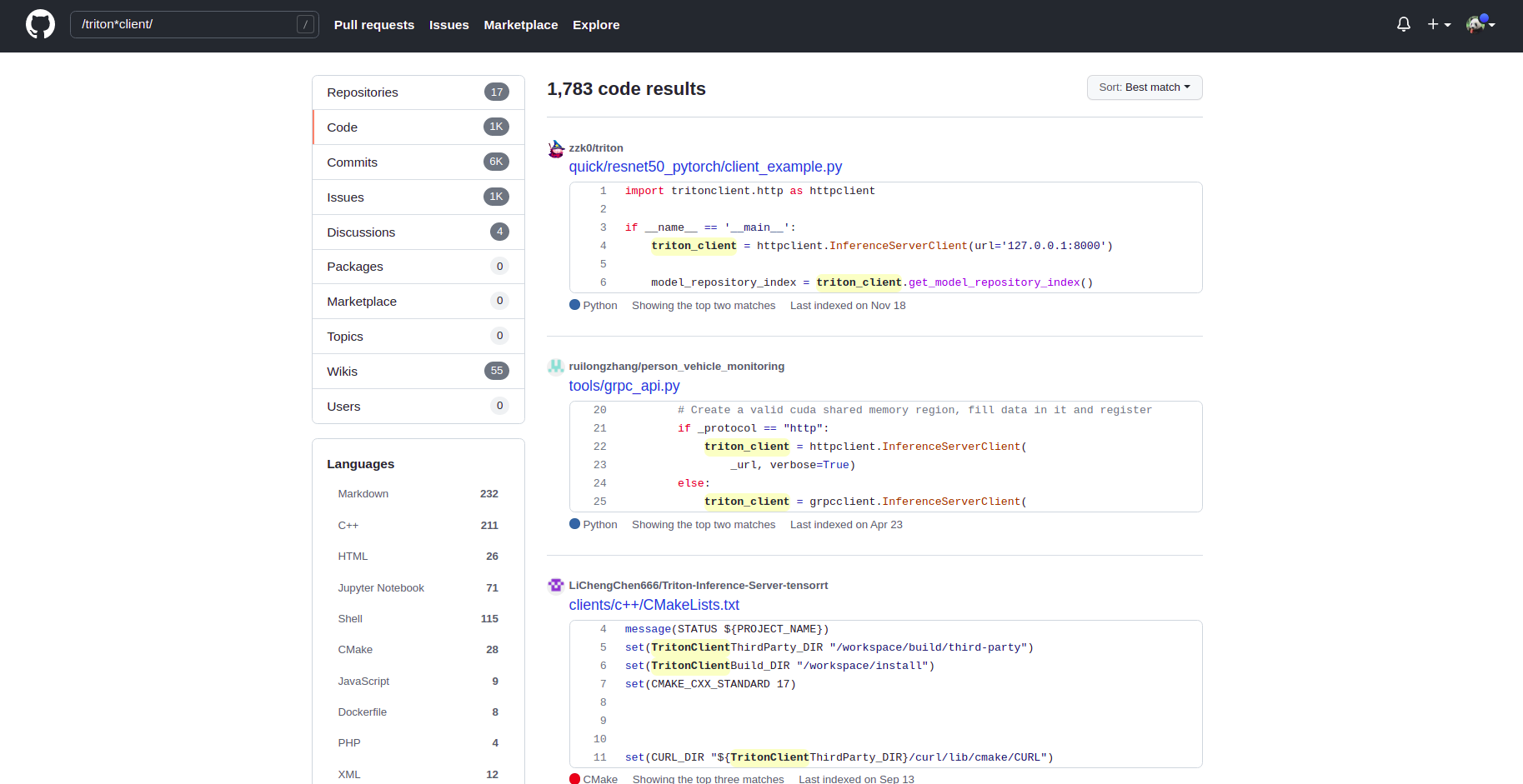Show Issues results in sidebar

[418, 197]
